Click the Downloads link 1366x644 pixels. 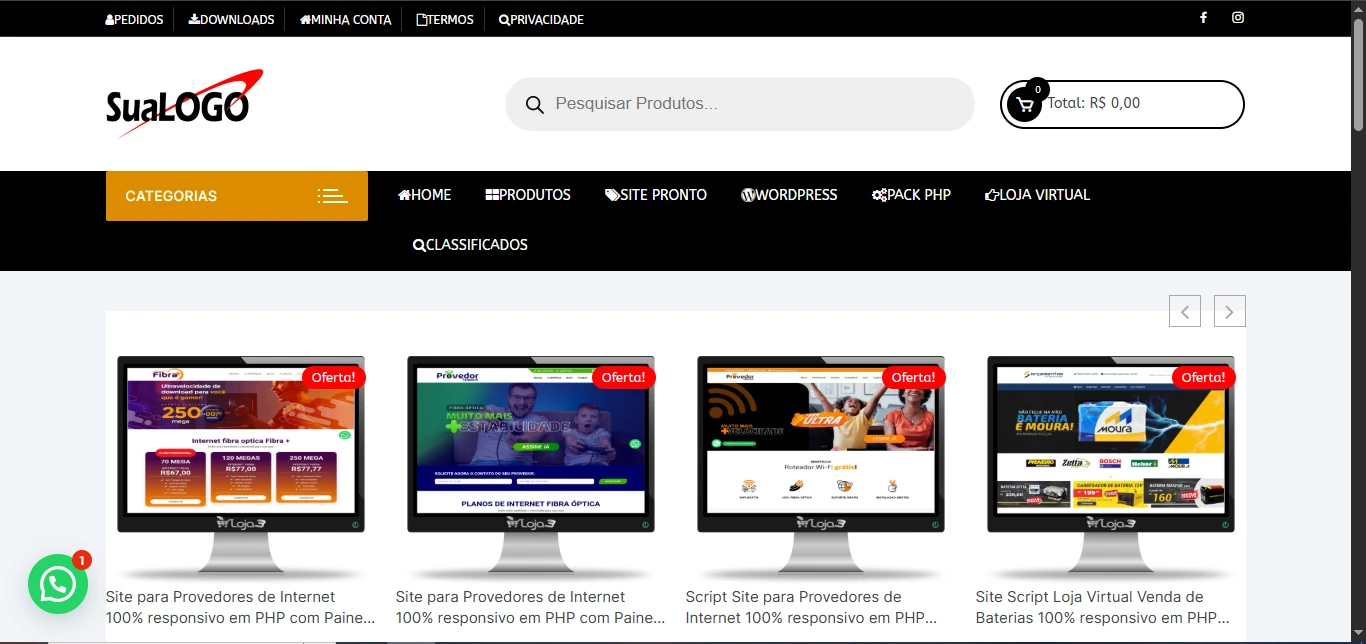click(x=230, y=19)
